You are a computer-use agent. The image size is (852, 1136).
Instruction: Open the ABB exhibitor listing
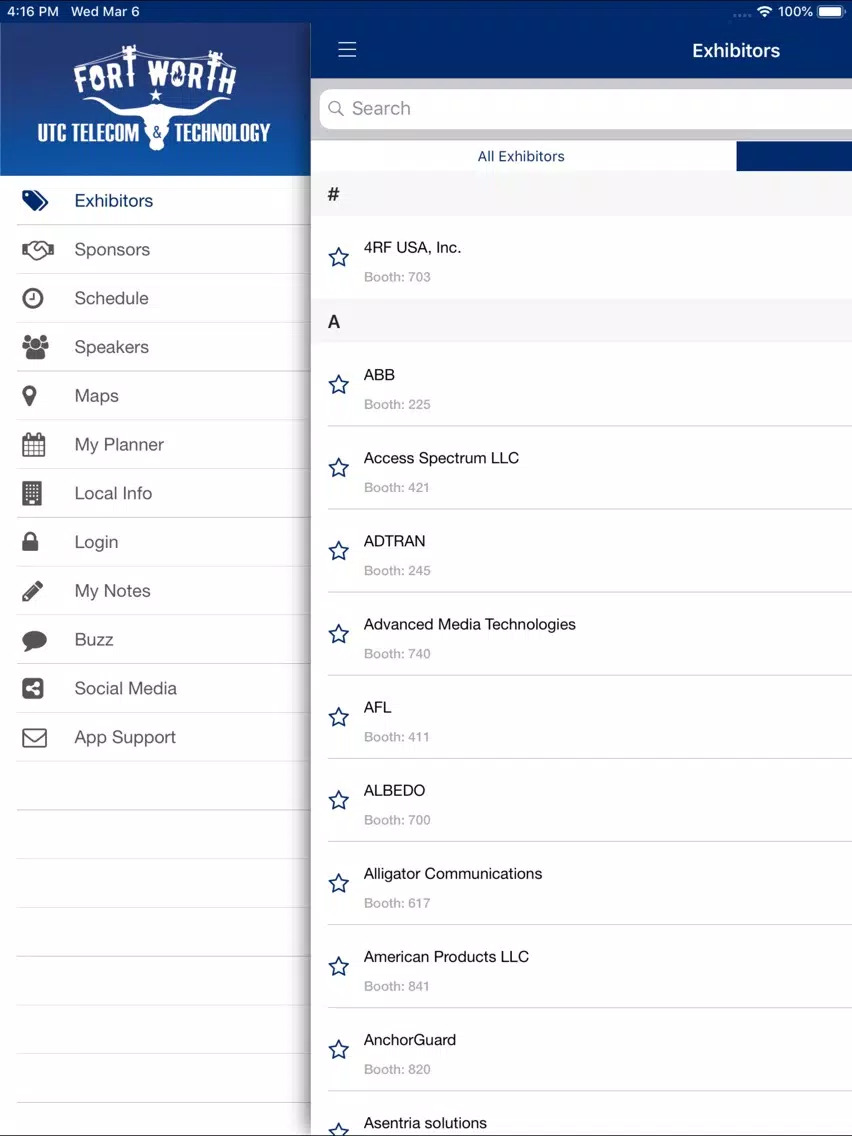click(x=582, y=384)
